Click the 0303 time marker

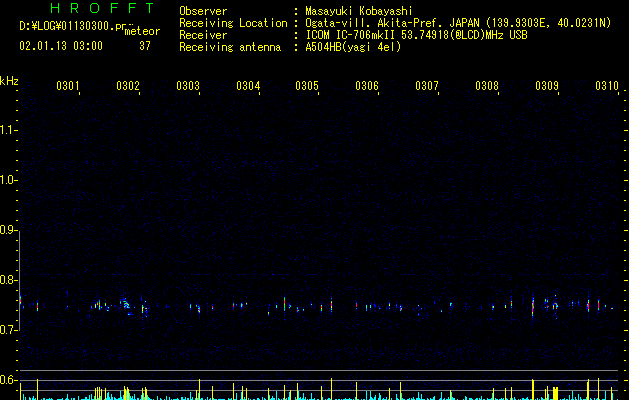[x=188, y=85]
